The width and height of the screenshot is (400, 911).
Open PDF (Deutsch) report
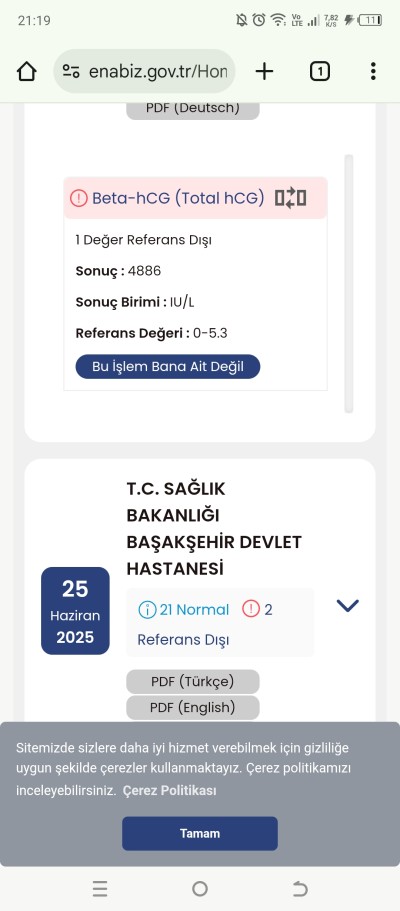pos(192,108)
